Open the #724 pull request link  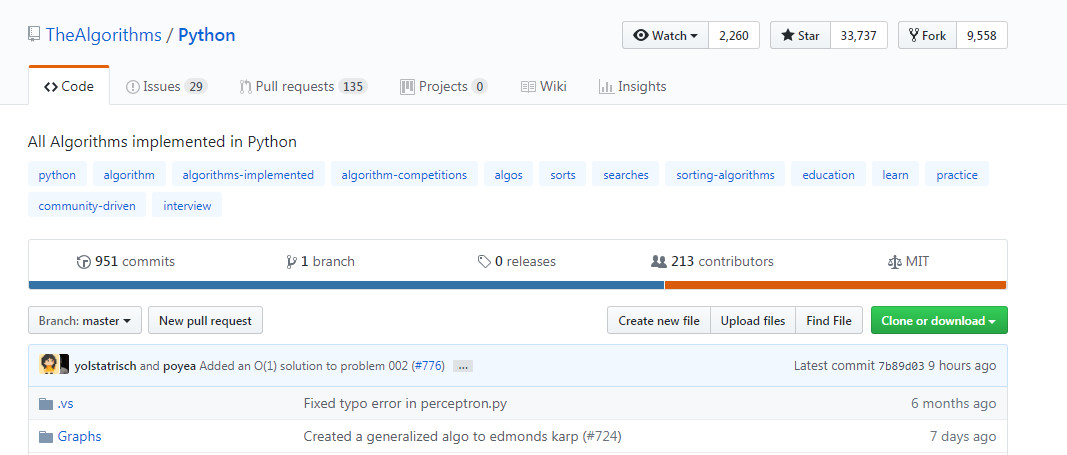(x=602, y=436)
